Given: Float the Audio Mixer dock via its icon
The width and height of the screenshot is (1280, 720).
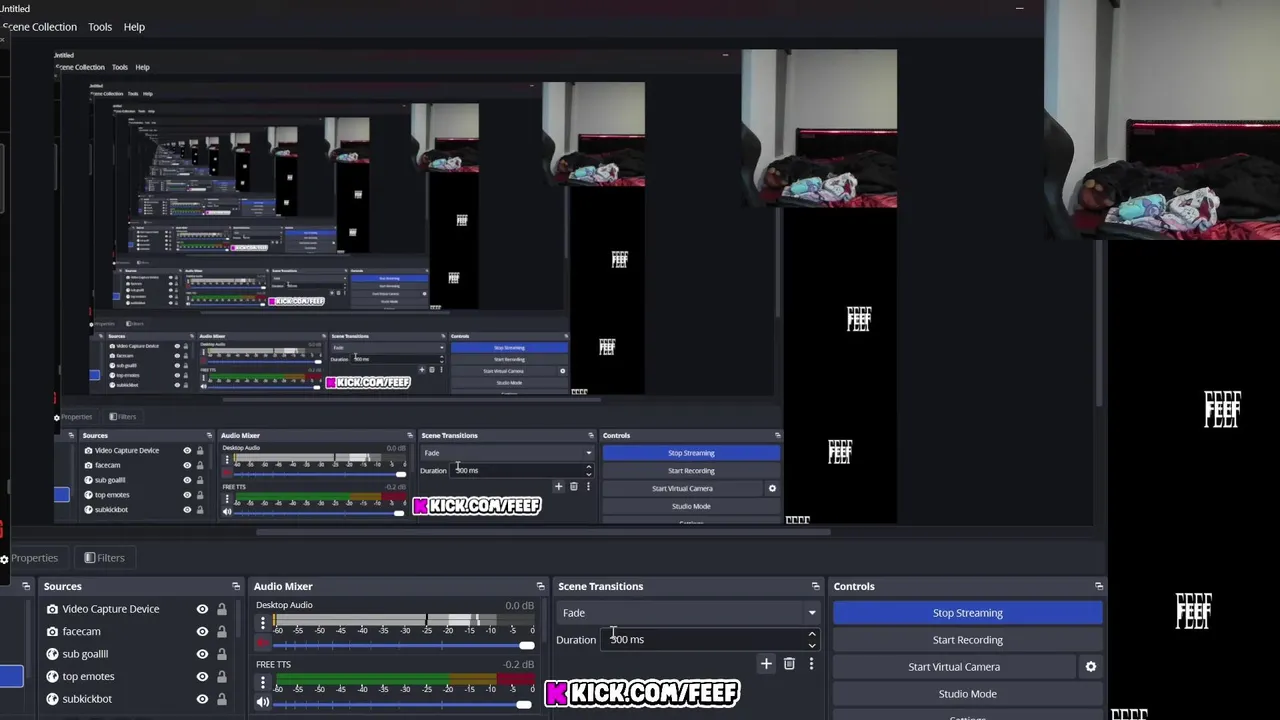Looking at the screenshot, I should click(540, 586).
